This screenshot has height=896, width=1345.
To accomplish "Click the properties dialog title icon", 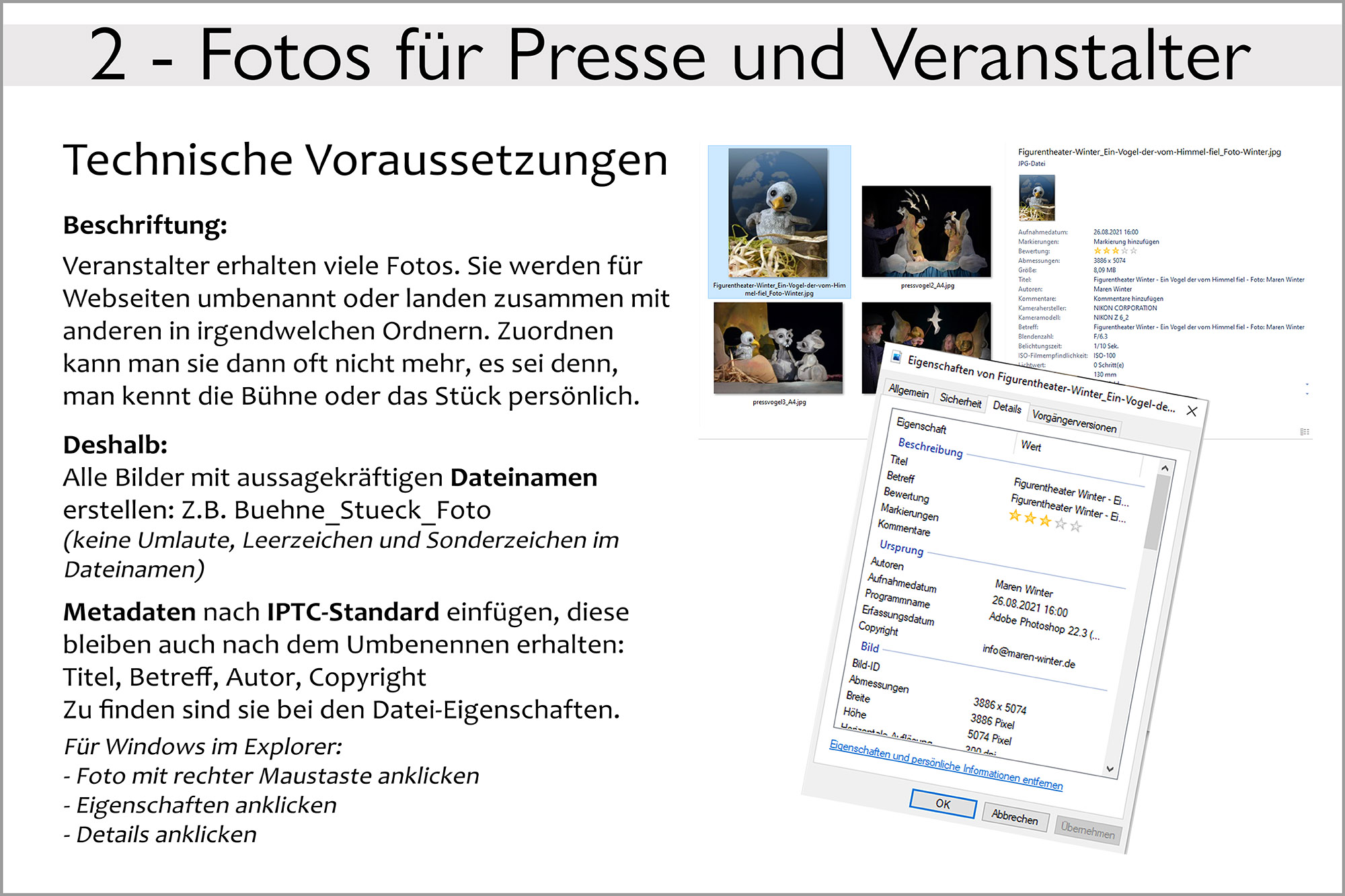I will click(x=896, y=357).
